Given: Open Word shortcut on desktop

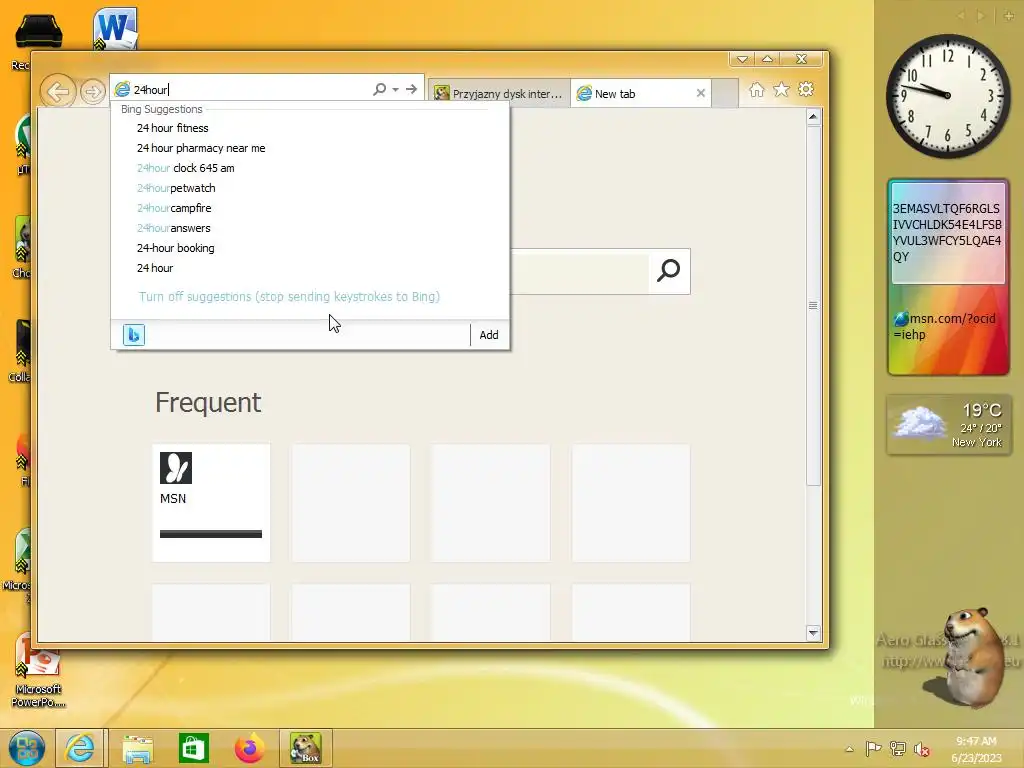Looking at the screenshot, I should [114, 29].
